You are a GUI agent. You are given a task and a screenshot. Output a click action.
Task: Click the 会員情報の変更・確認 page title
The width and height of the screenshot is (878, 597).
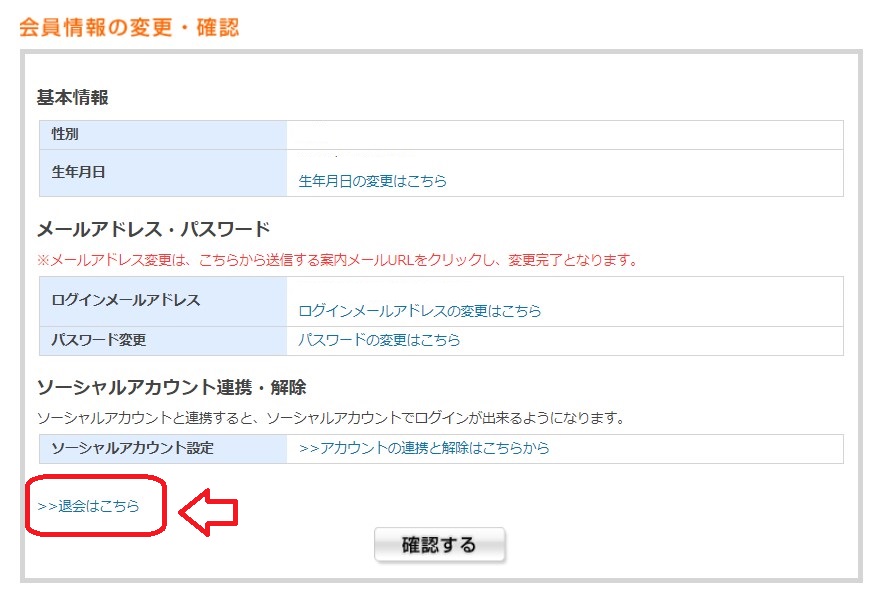point(129,27)
